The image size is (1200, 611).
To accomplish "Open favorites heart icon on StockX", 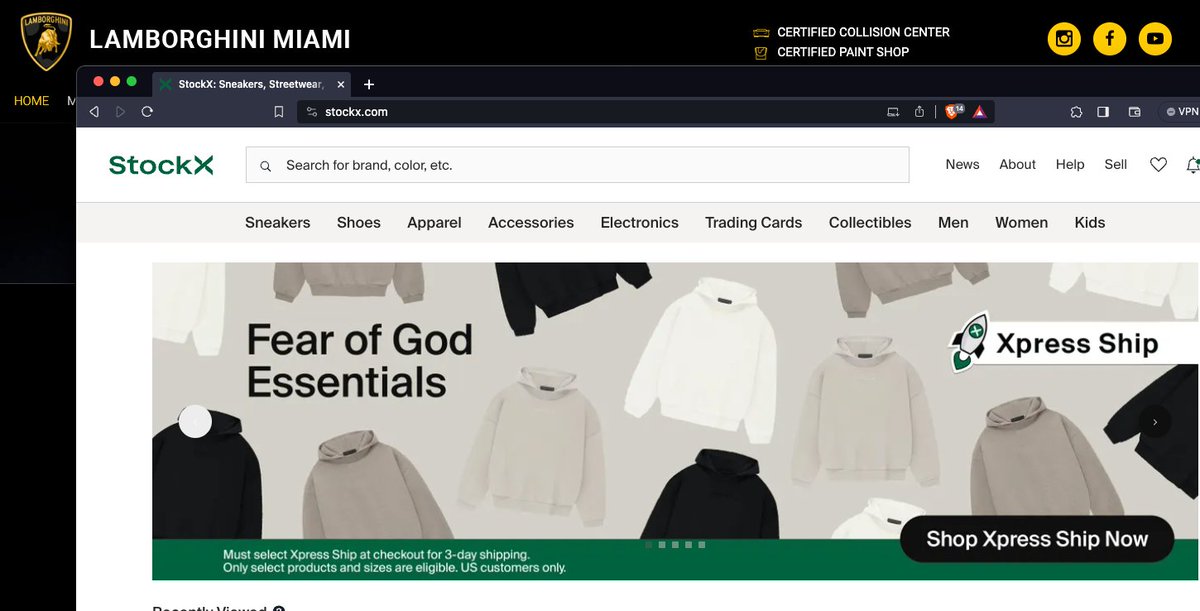I will point(1158,165).
